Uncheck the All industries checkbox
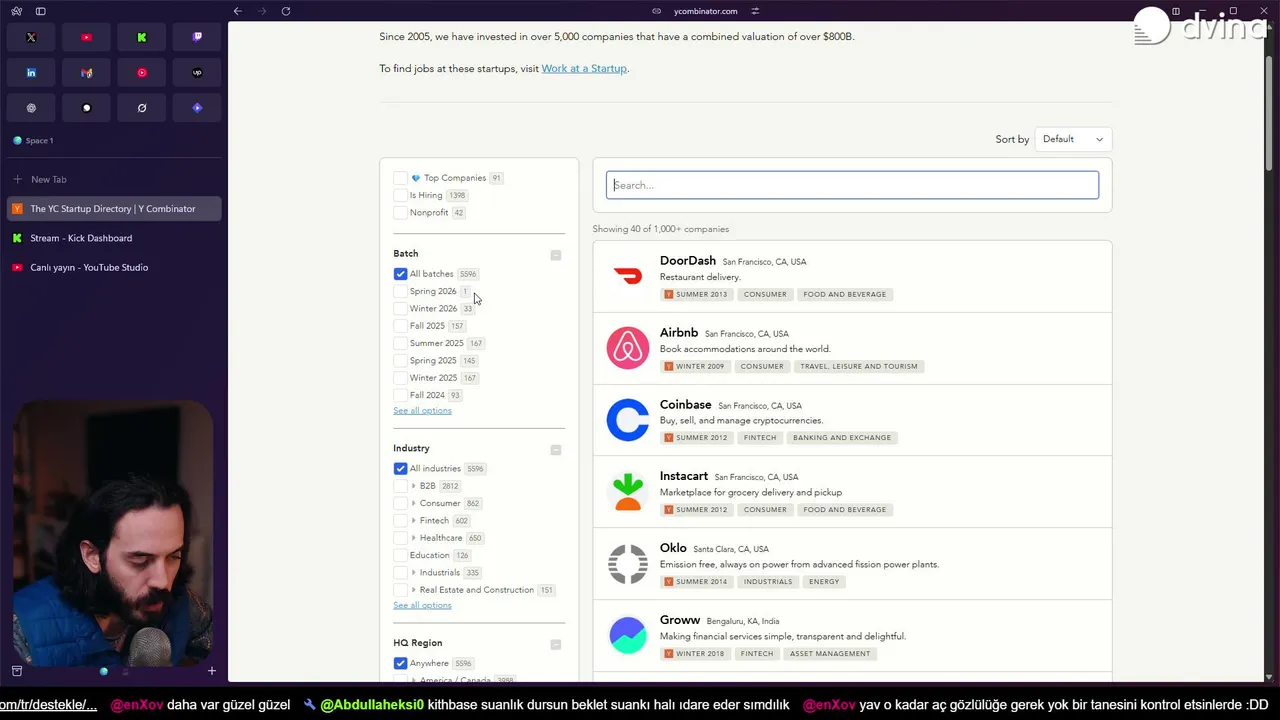Viewport: 1280px width, 720px height. click(x=400, y=468)
